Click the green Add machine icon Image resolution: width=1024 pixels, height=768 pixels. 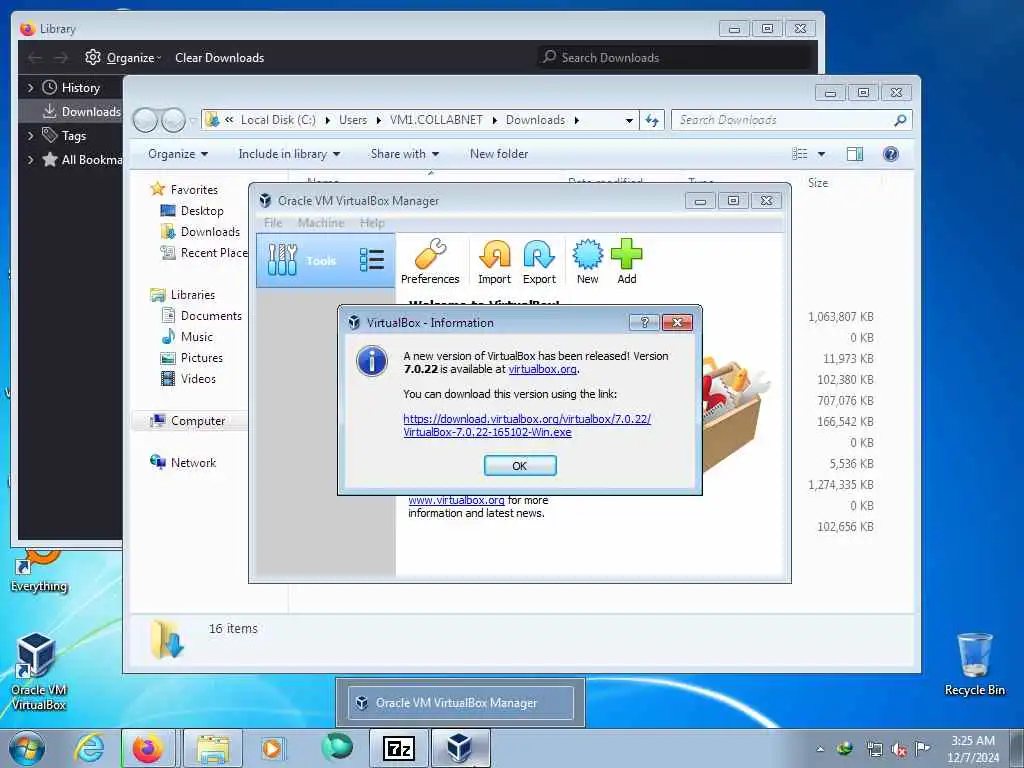click(x=626, y=261)
